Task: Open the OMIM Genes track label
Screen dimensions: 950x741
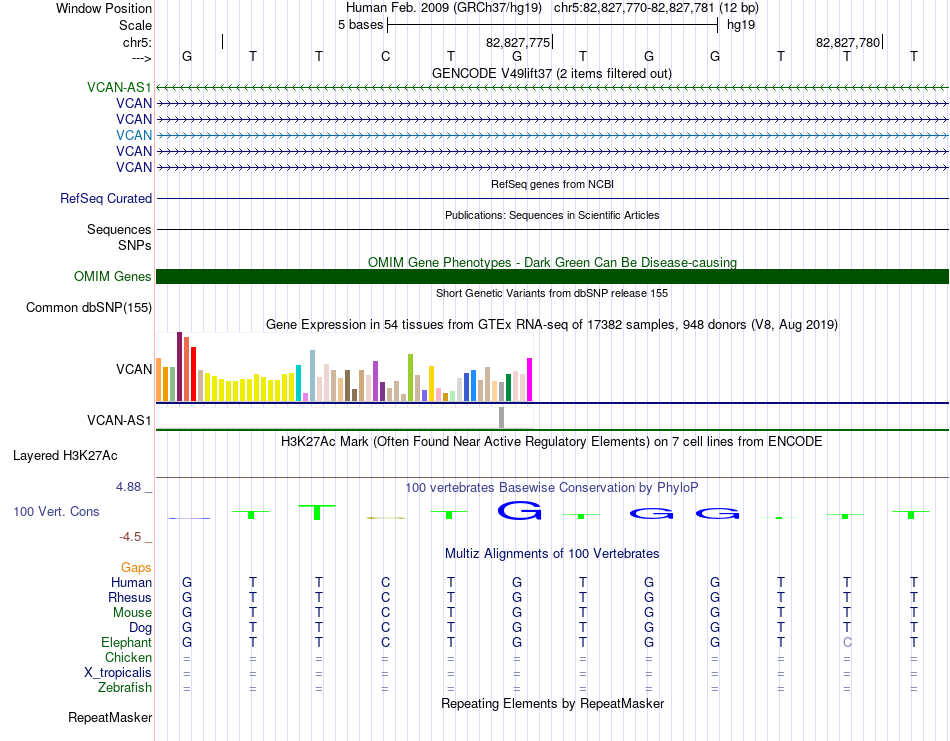Action: point(112,277)
